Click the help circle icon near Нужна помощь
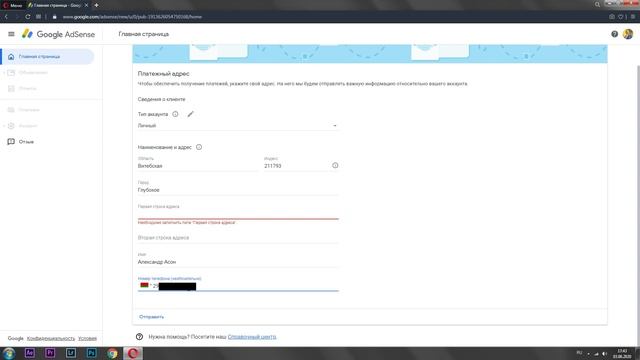Viewport: 640px width, 360px height. (x=140, y=337)
